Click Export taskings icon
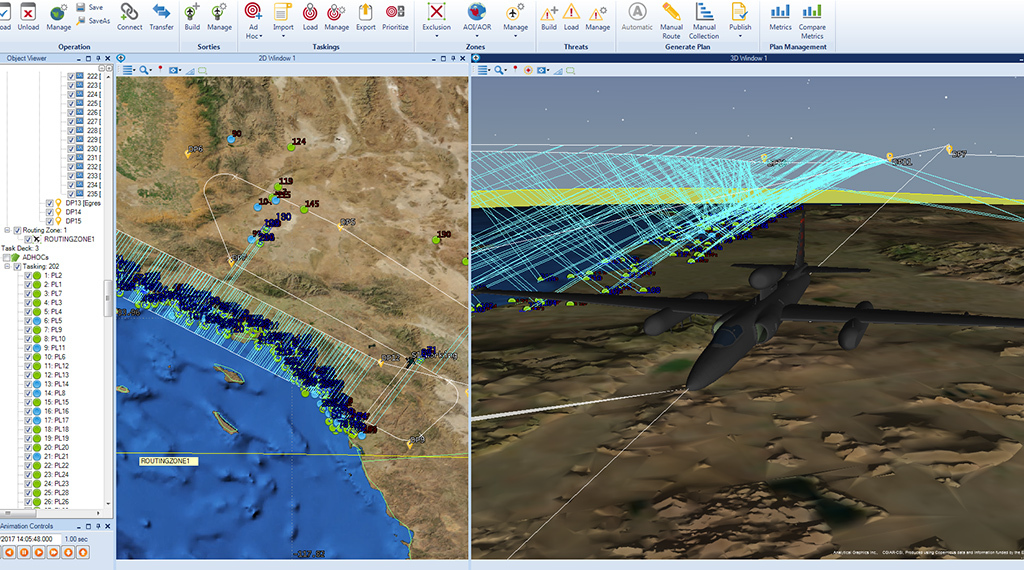The height and width of the screenshot is (570, 1024). tap(366, 14)
